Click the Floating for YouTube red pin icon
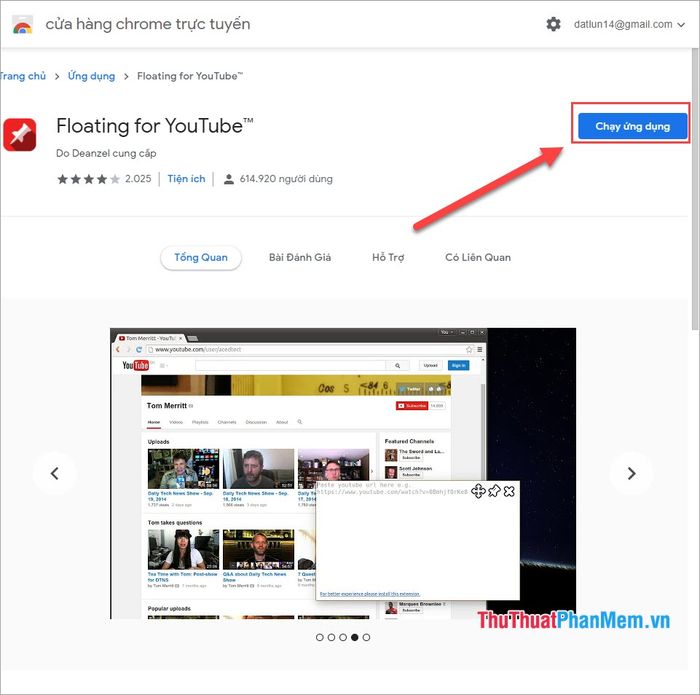 (x=20, y=135)
